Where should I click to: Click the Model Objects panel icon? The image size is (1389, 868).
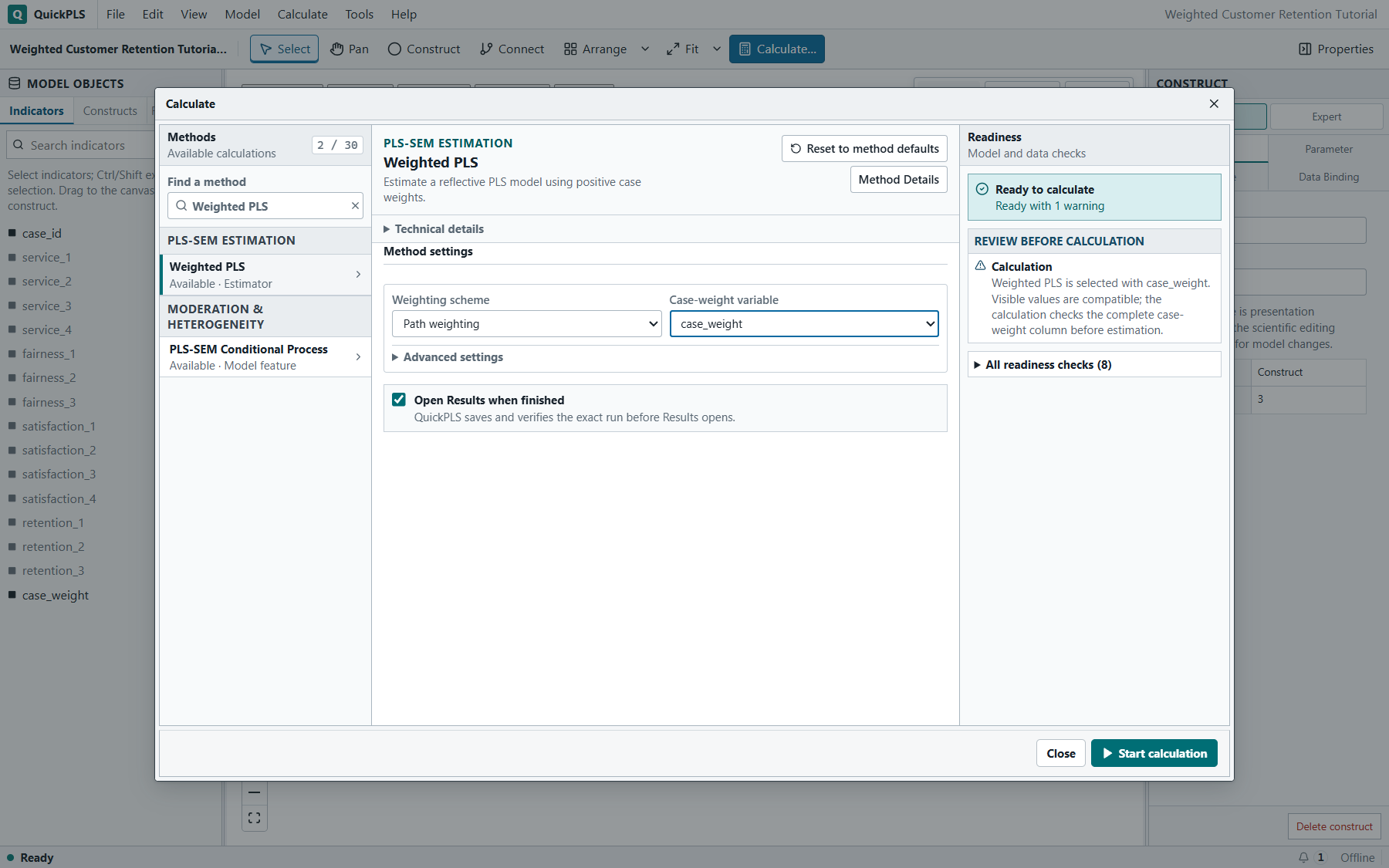[x=14, y=83]
